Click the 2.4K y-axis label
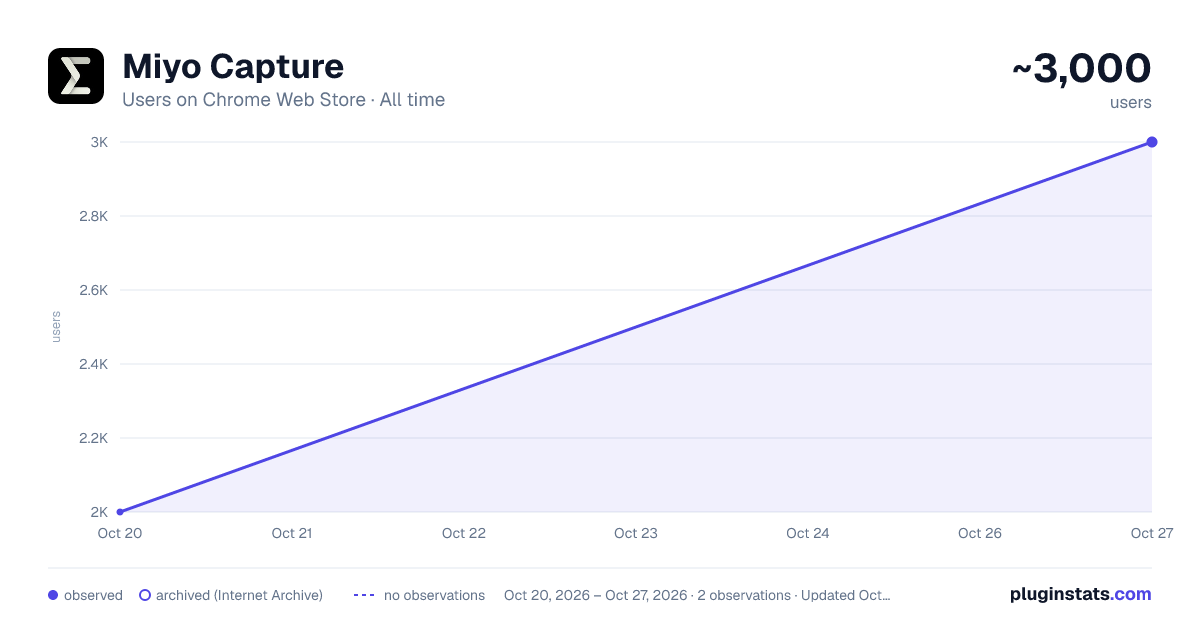The image size is (1200, 630). (x=94, y=364)
